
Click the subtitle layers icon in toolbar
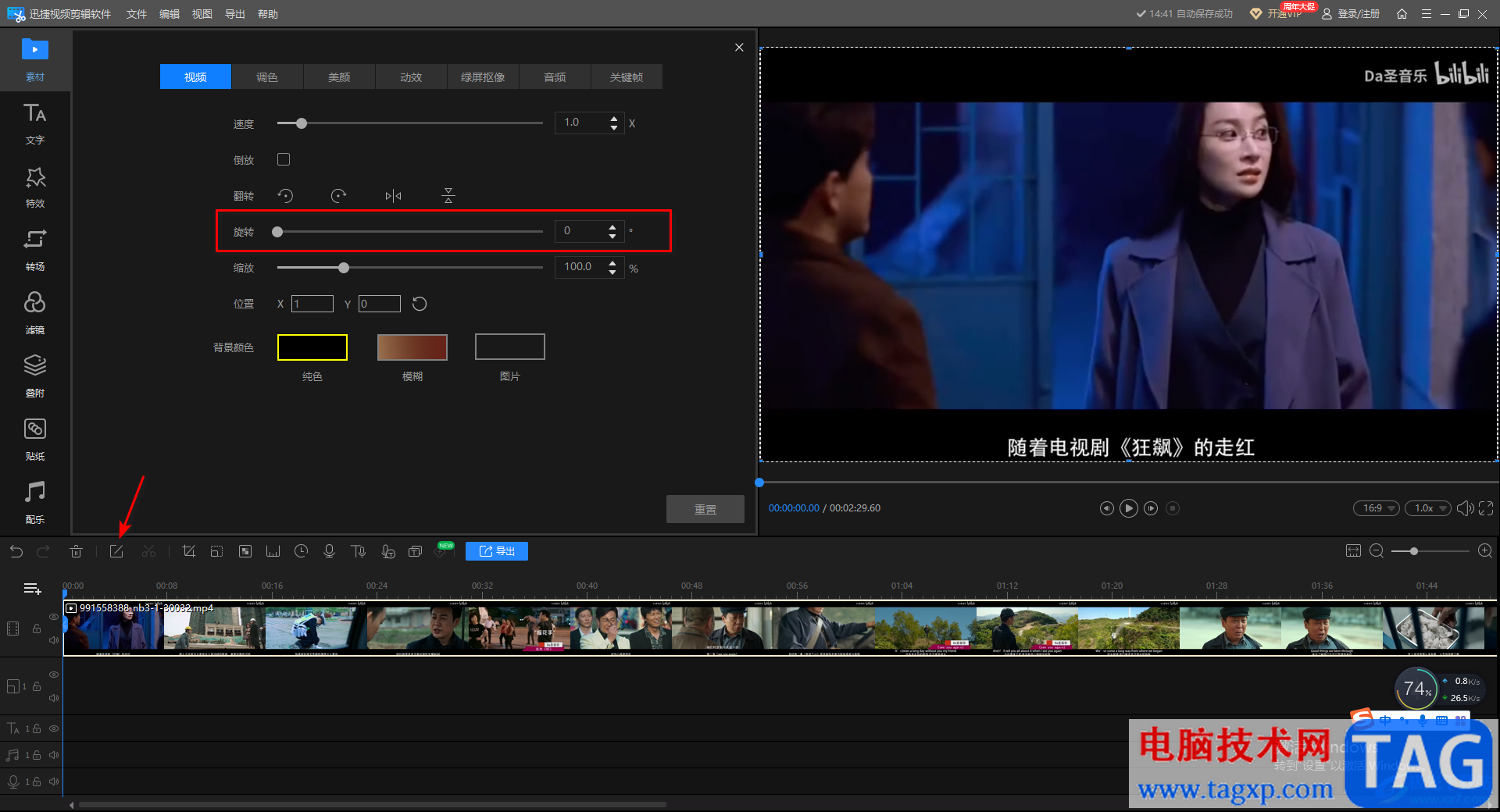point(416,551)
